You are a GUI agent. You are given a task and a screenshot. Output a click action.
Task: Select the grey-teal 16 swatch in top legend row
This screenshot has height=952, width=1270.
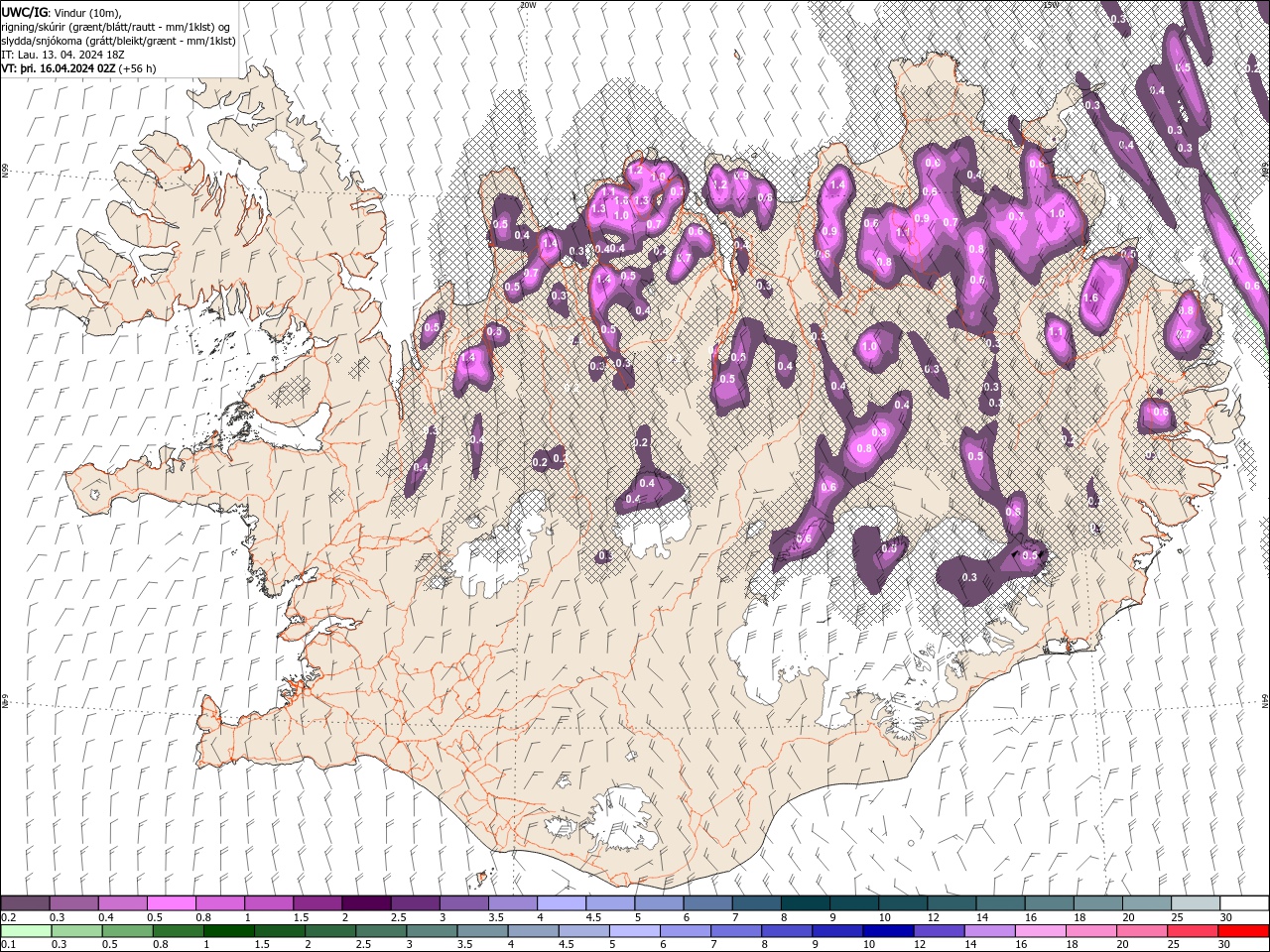tap(1050, 903)
